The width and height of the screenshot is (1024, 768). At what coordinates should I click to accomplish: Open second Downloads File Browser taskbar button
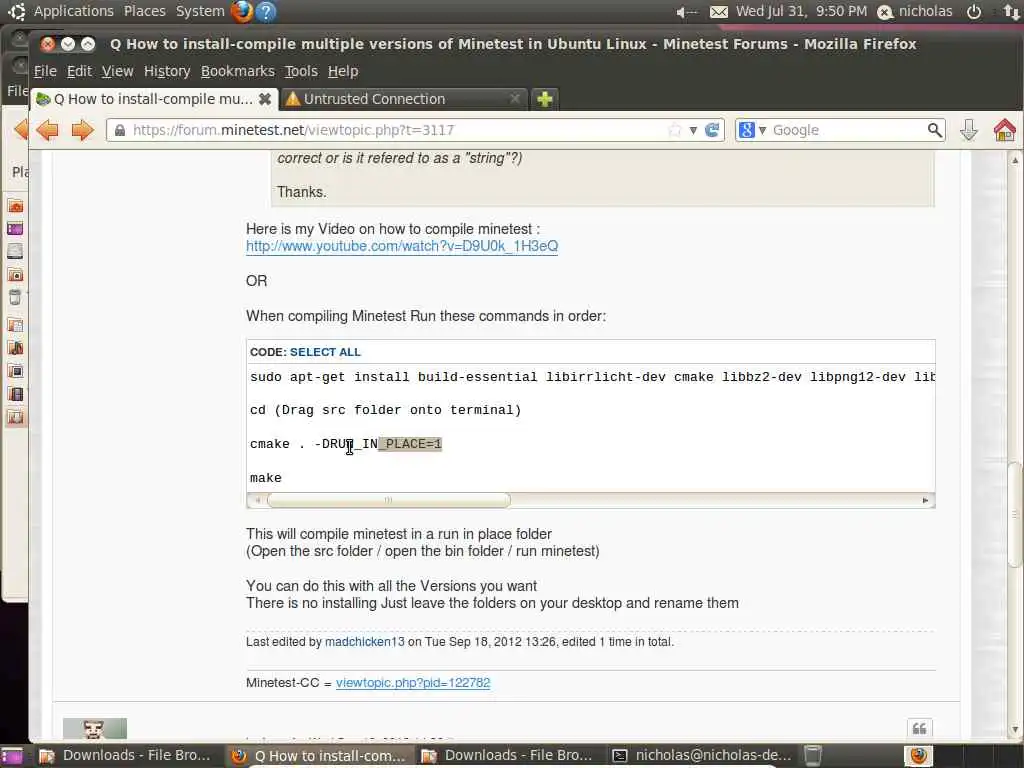[x=507, y=756]
